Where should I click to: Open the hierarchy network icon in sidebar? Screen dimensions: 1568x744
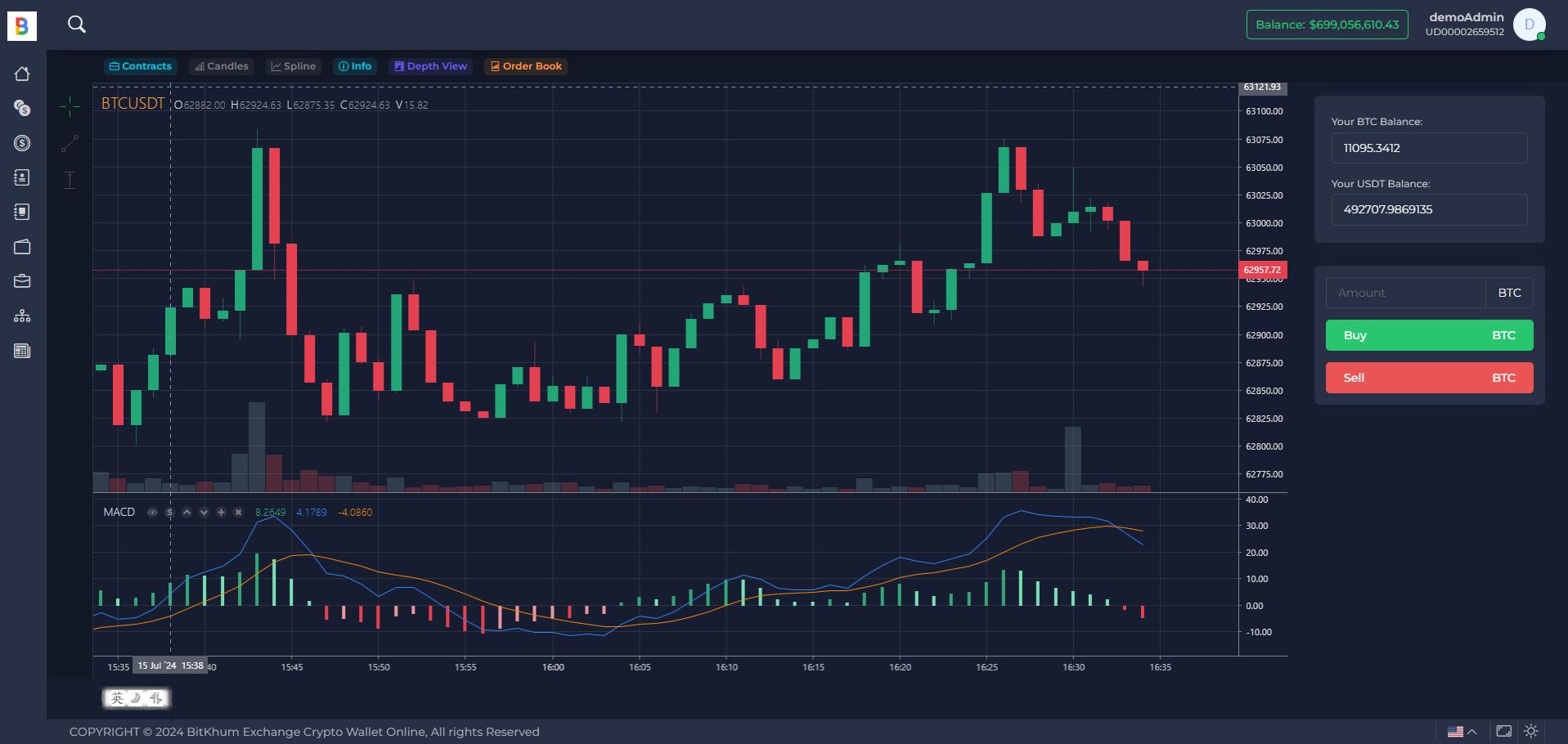pyautogui.click(x=22, y=316)
